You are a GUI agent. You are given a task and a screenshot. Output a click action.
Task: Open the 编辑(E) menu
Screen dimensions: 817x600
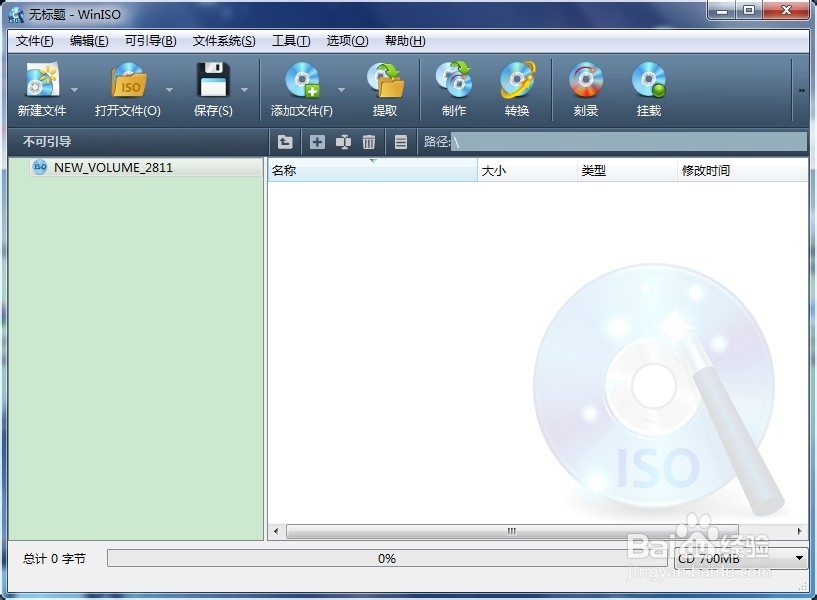click(x=89, y=41)
